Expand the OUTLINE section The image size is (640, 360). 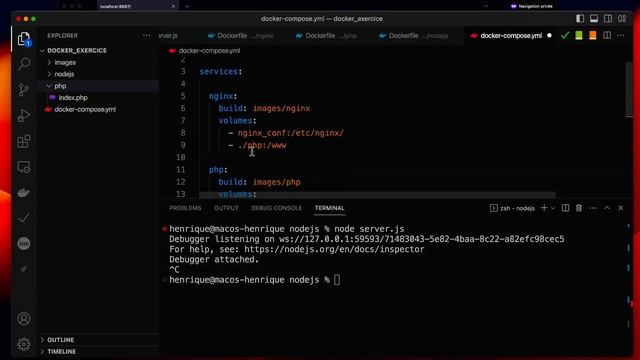pyautogui.click(x=60, y=340)
